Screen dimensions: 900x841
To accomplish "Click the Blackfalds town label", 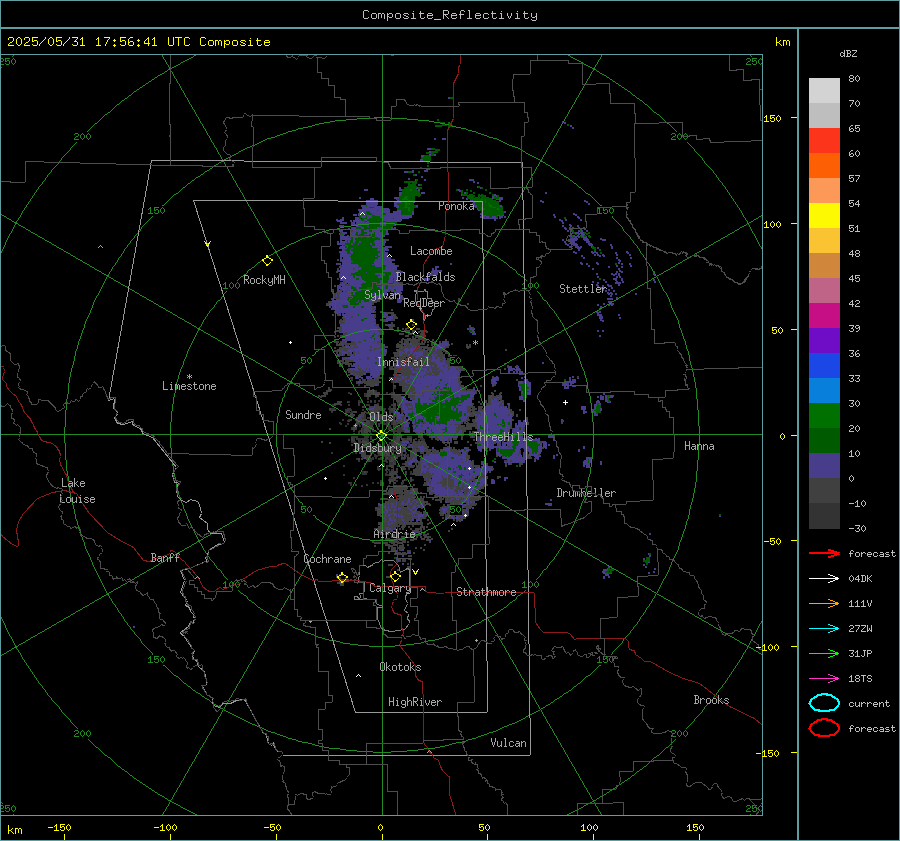I will pos(425,277).
